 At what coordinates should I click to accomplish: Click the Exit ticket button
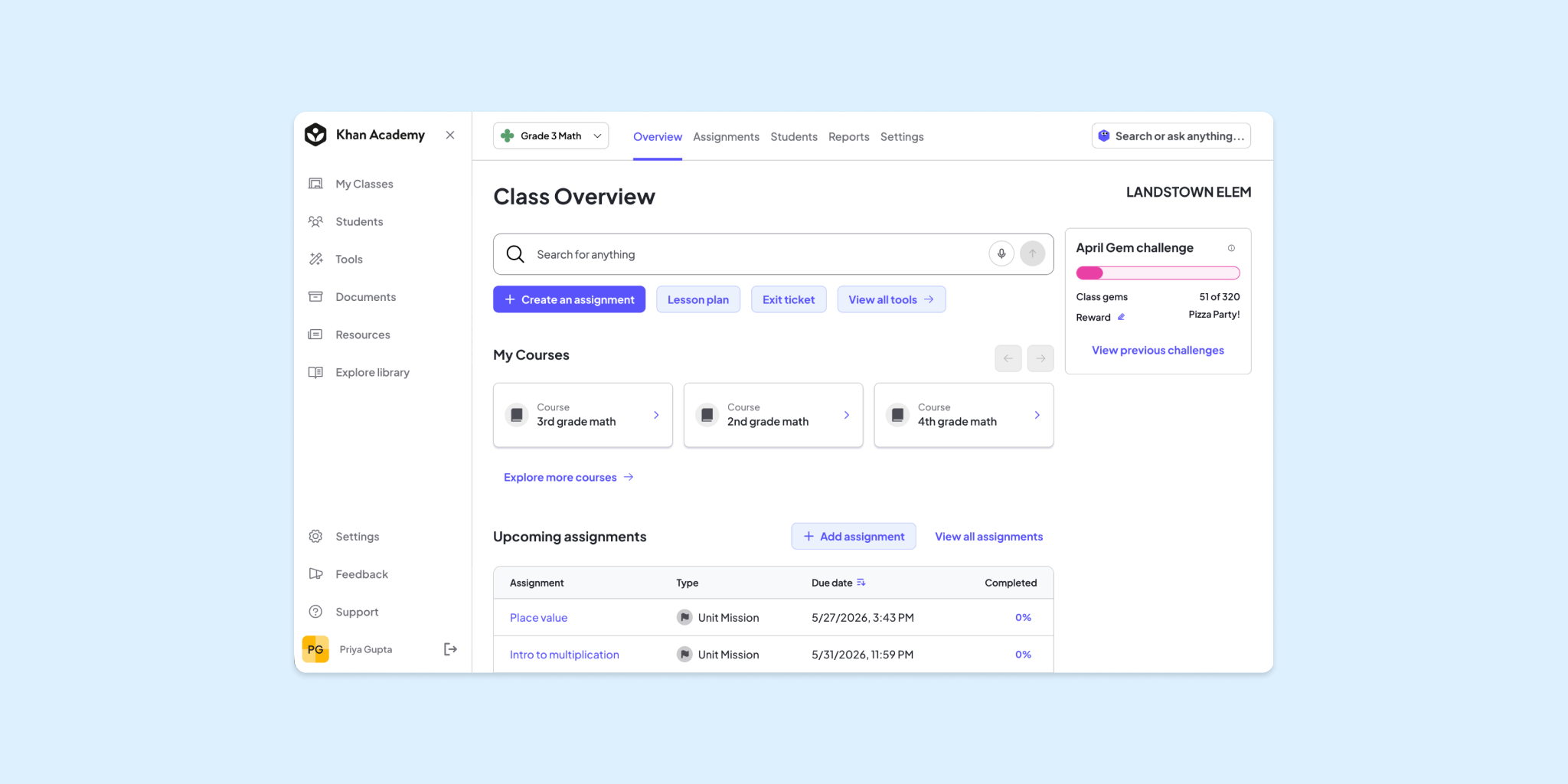click(x=789, y=299)
